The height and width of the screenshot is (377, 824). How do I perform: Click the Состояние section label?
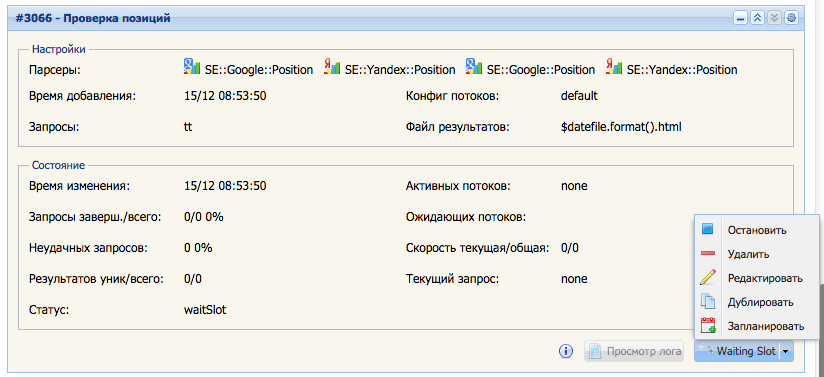point(58,165)
